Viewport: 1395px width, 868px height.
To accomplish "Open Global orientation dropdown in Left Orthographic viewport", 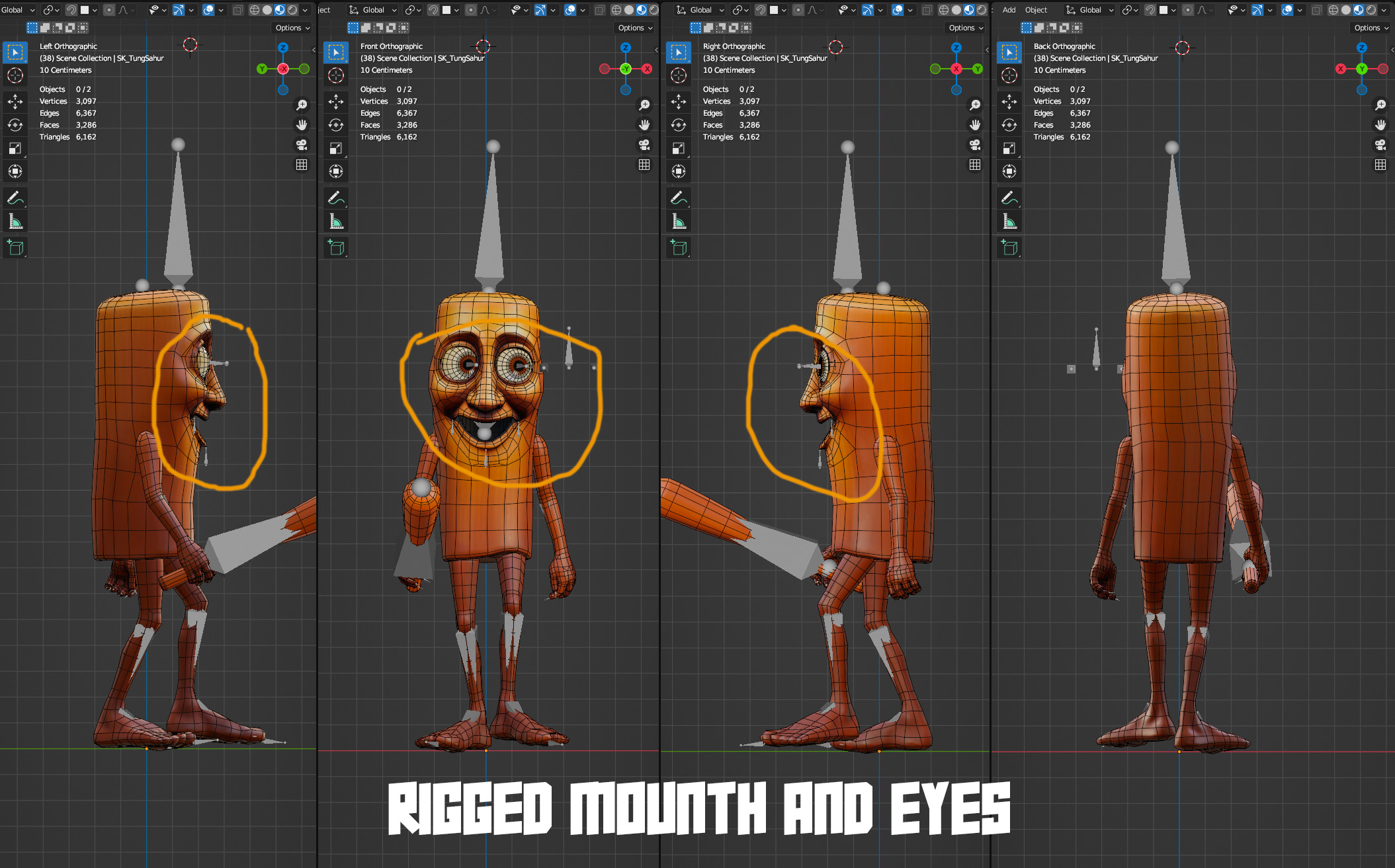I will pyautogui.click(x=19, y=10).
